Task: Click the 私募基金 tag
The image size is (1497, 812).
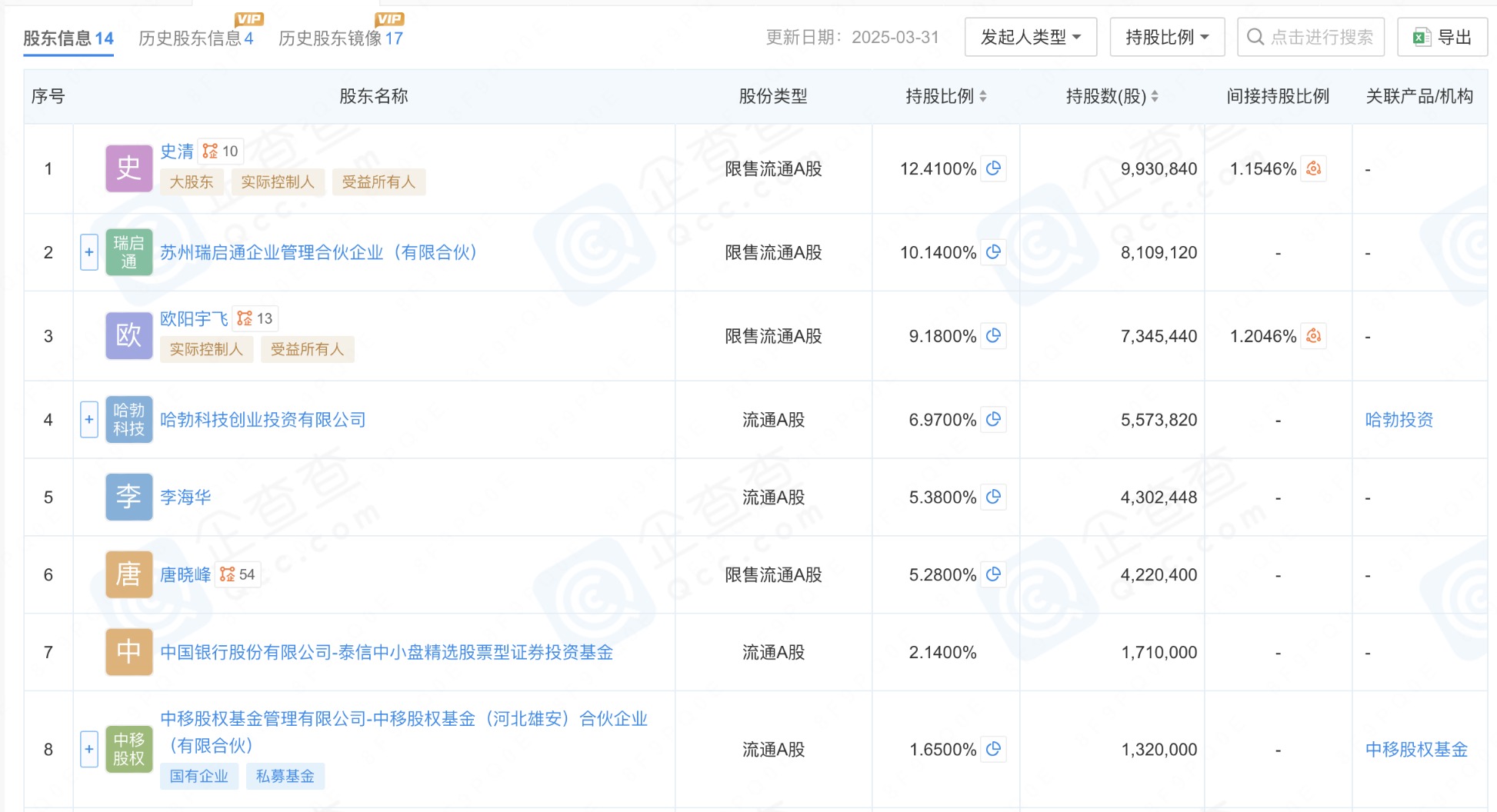Action: [x=285, y=777]
